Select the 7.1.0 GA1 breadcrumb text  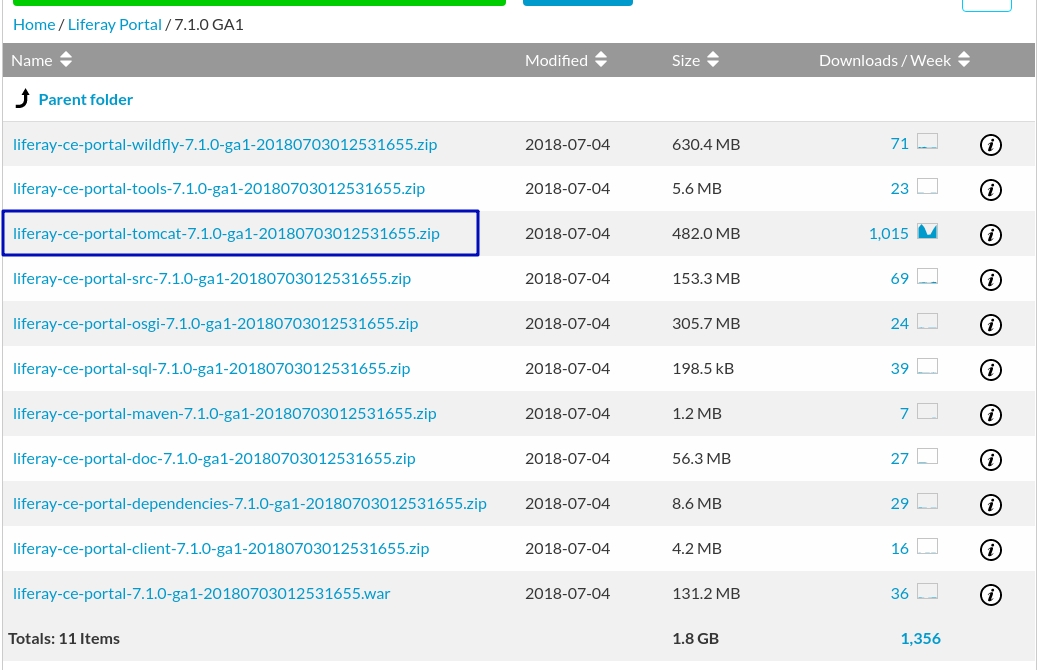click(x=209, y=25)
